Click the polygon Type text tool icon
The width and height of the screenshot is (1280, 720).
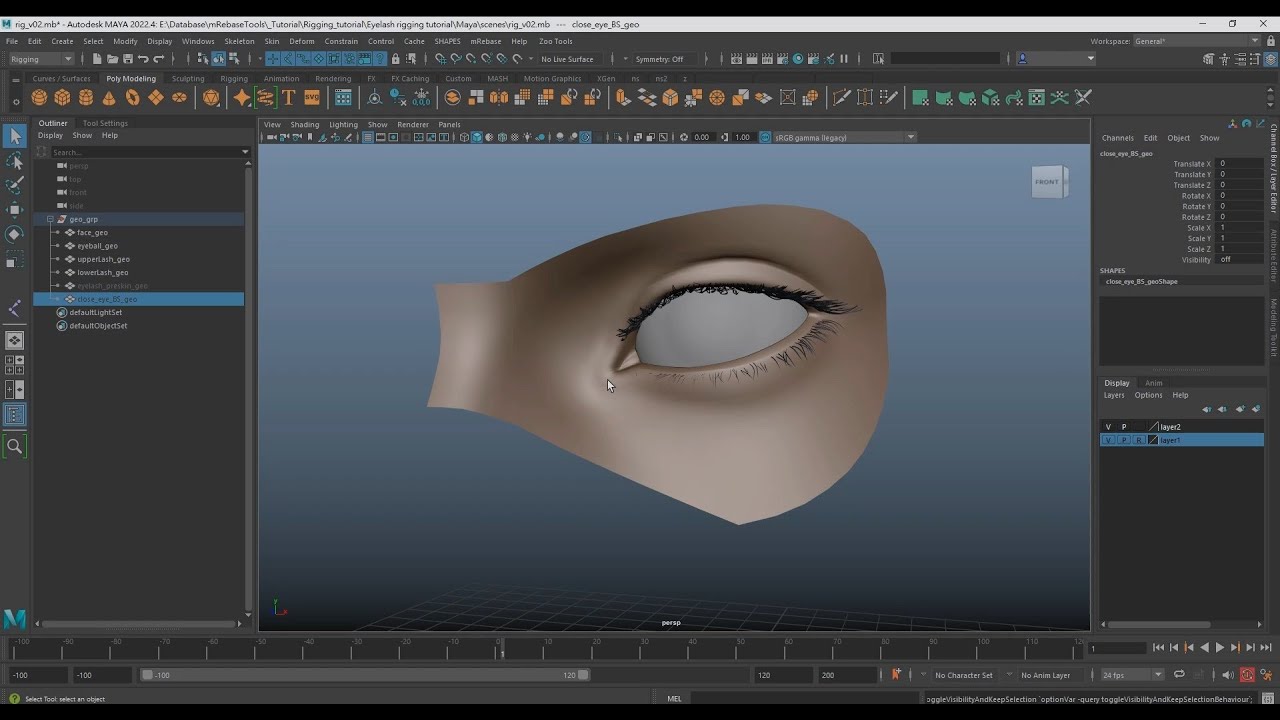click(289, 97)
